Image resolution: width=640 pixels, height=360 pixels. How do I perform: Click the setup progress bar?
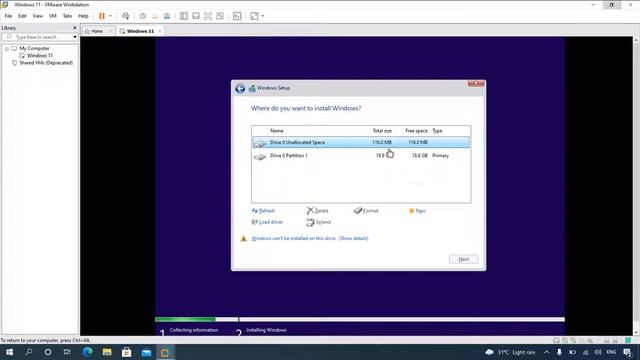(x=360, y=320)
